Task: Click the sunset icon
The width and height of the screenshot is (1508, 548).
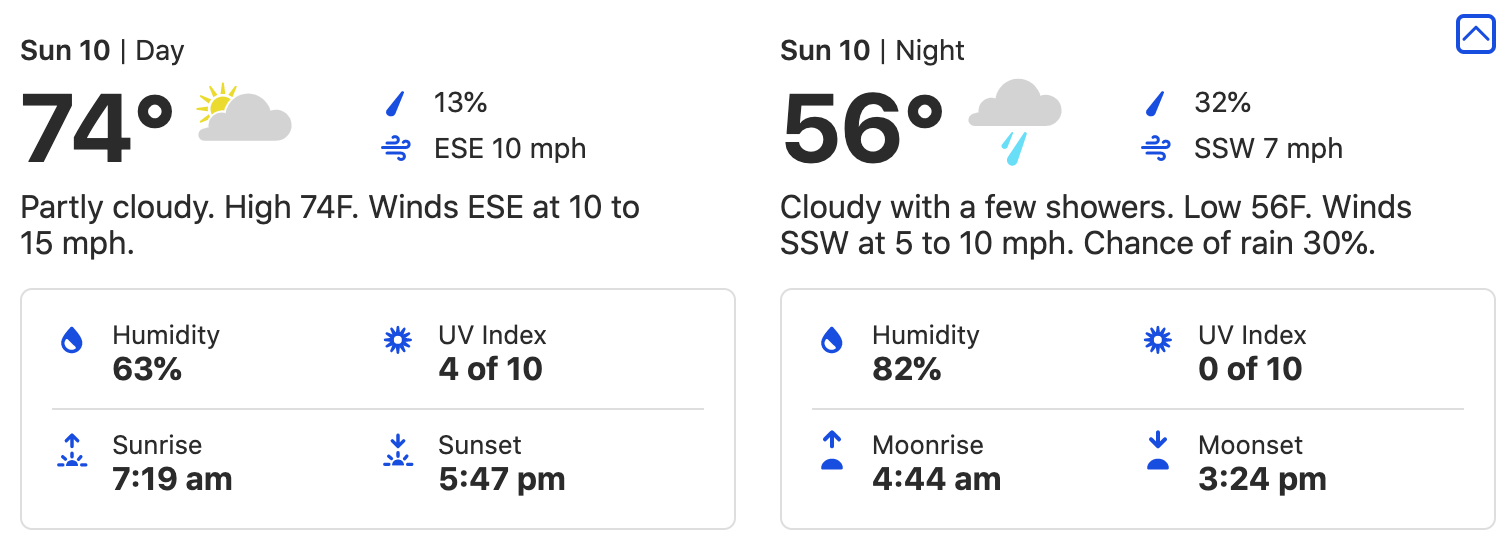Action: pos(398,451)
